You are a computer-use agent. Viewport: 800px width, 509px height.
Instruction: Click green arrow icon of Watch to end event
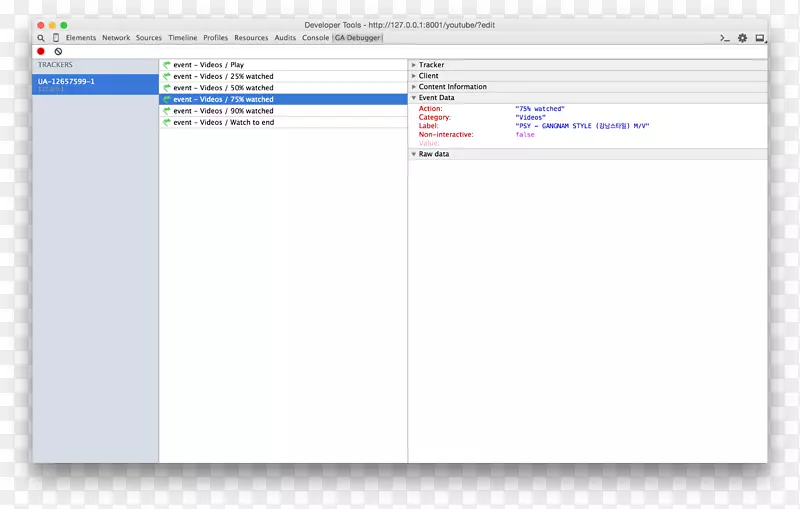[167, 122]
